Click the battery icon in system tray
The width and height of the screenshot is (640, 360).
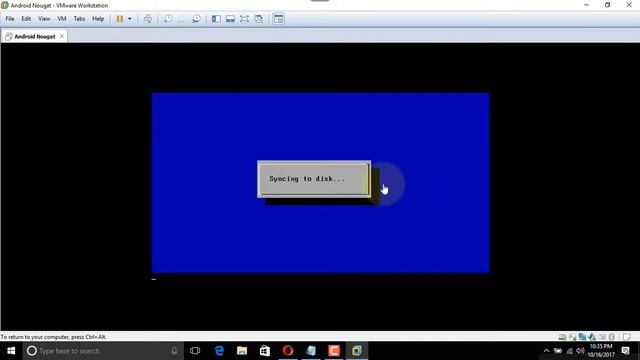pyautogui.click(x=558, y=351)
